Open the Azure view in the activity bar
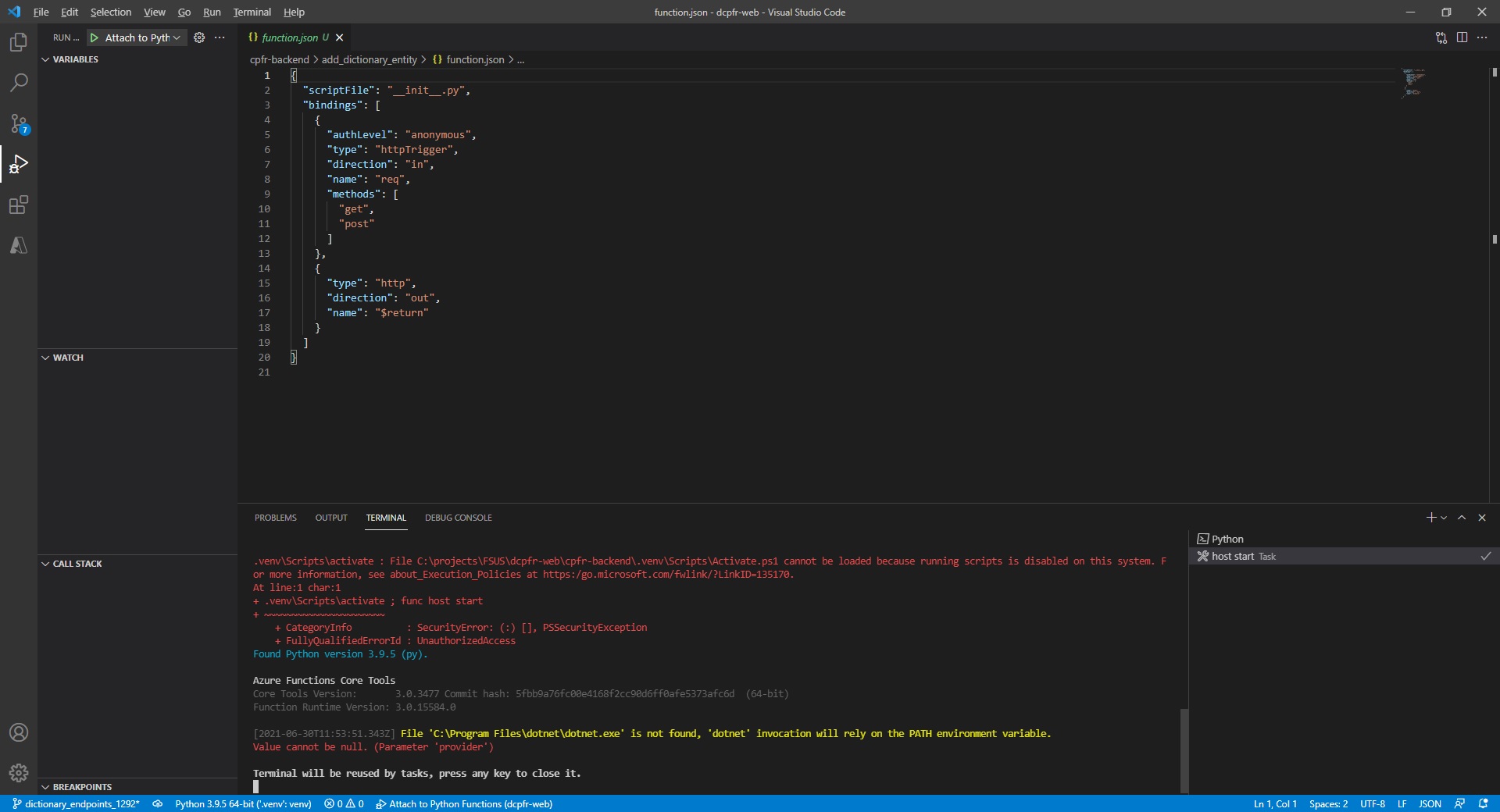 (19, 245)
